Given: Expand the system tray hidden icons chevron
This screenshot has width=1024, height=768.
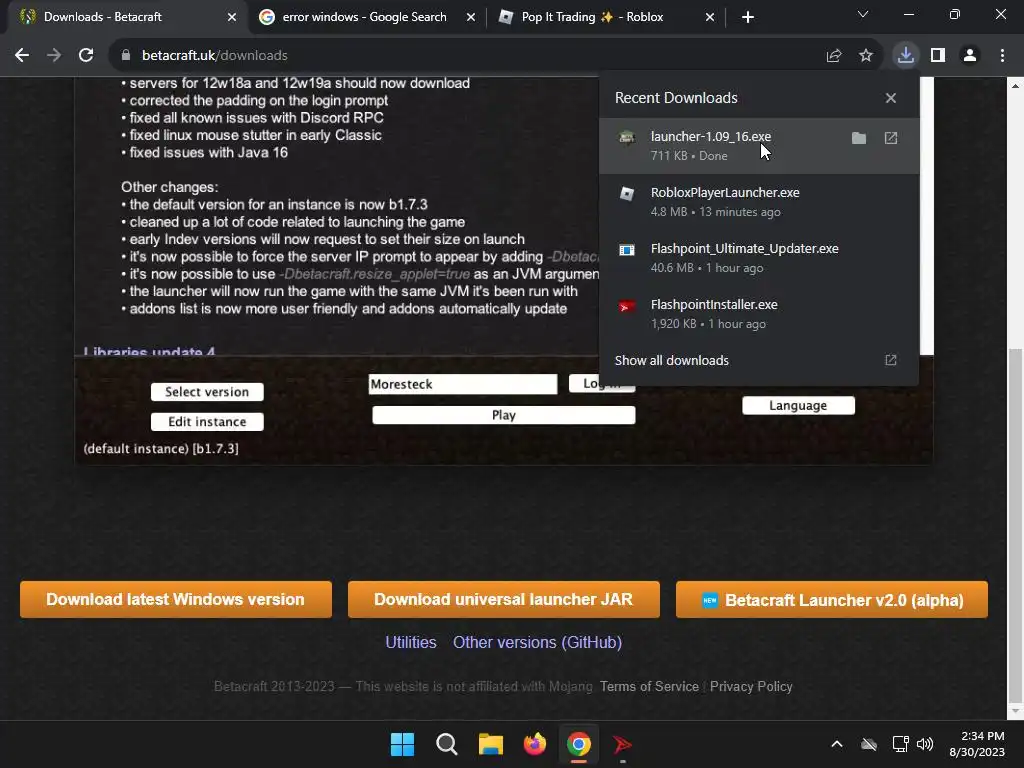Looking at the screenshot, I should (x=837, y=744).
